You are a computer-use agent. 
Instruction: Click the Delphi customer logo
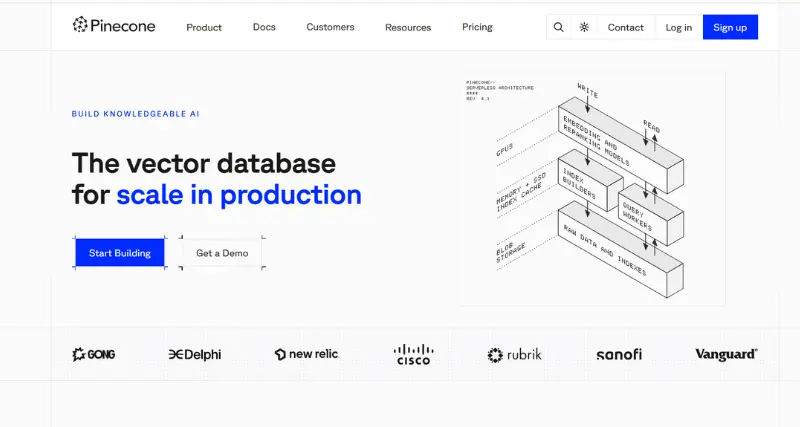point(195,354)
